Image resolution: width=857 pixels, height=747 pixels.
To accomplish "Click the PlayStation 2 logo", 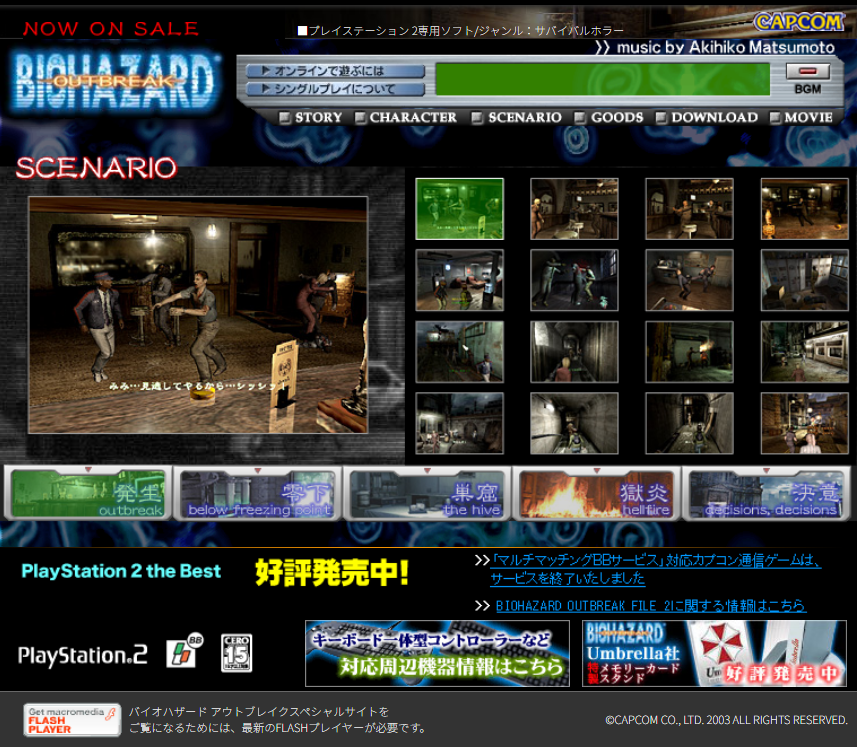I will [x=83, y=655].
